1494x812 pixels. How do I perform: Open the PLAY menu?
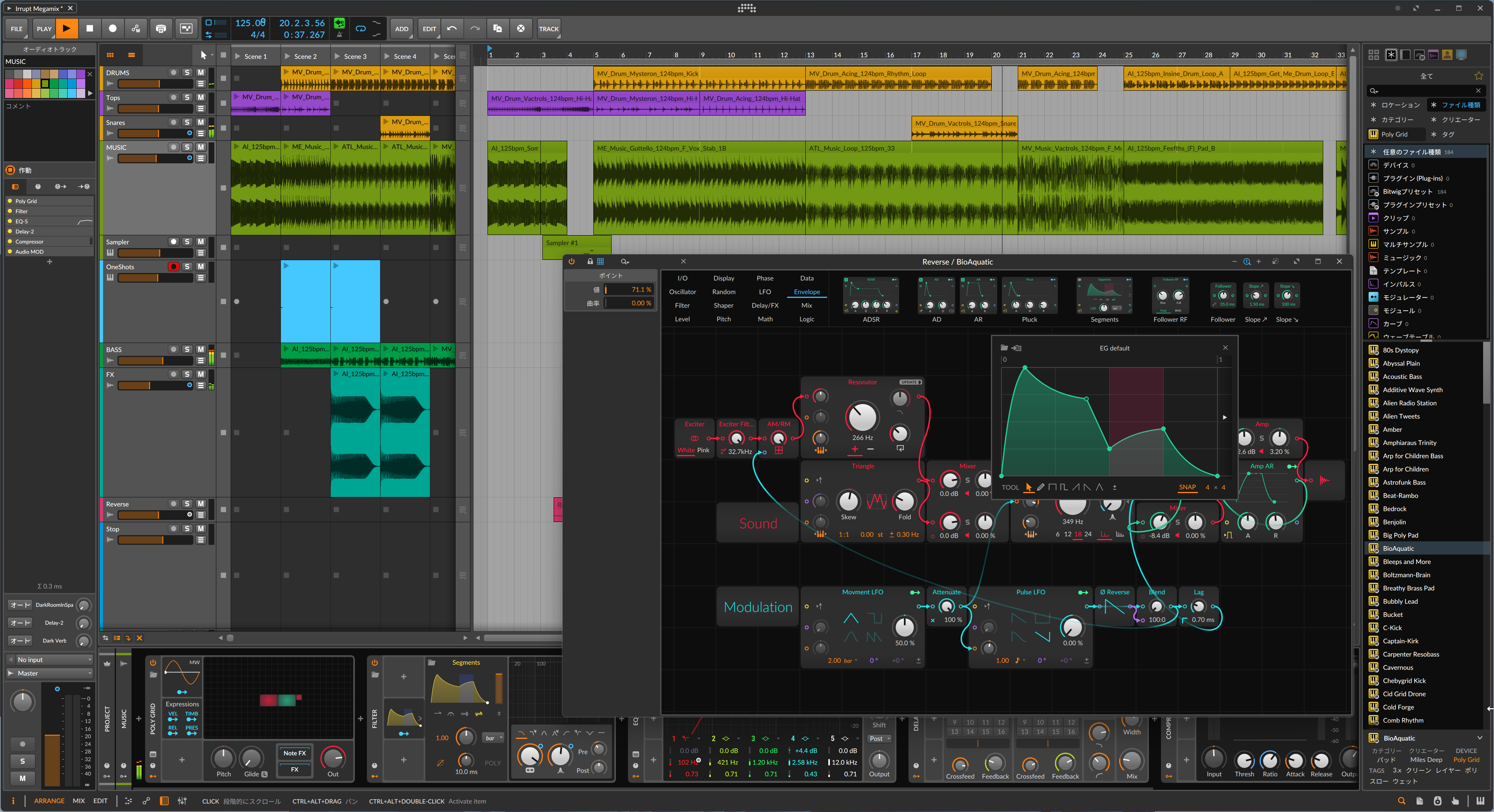click(x=44, y=28)
